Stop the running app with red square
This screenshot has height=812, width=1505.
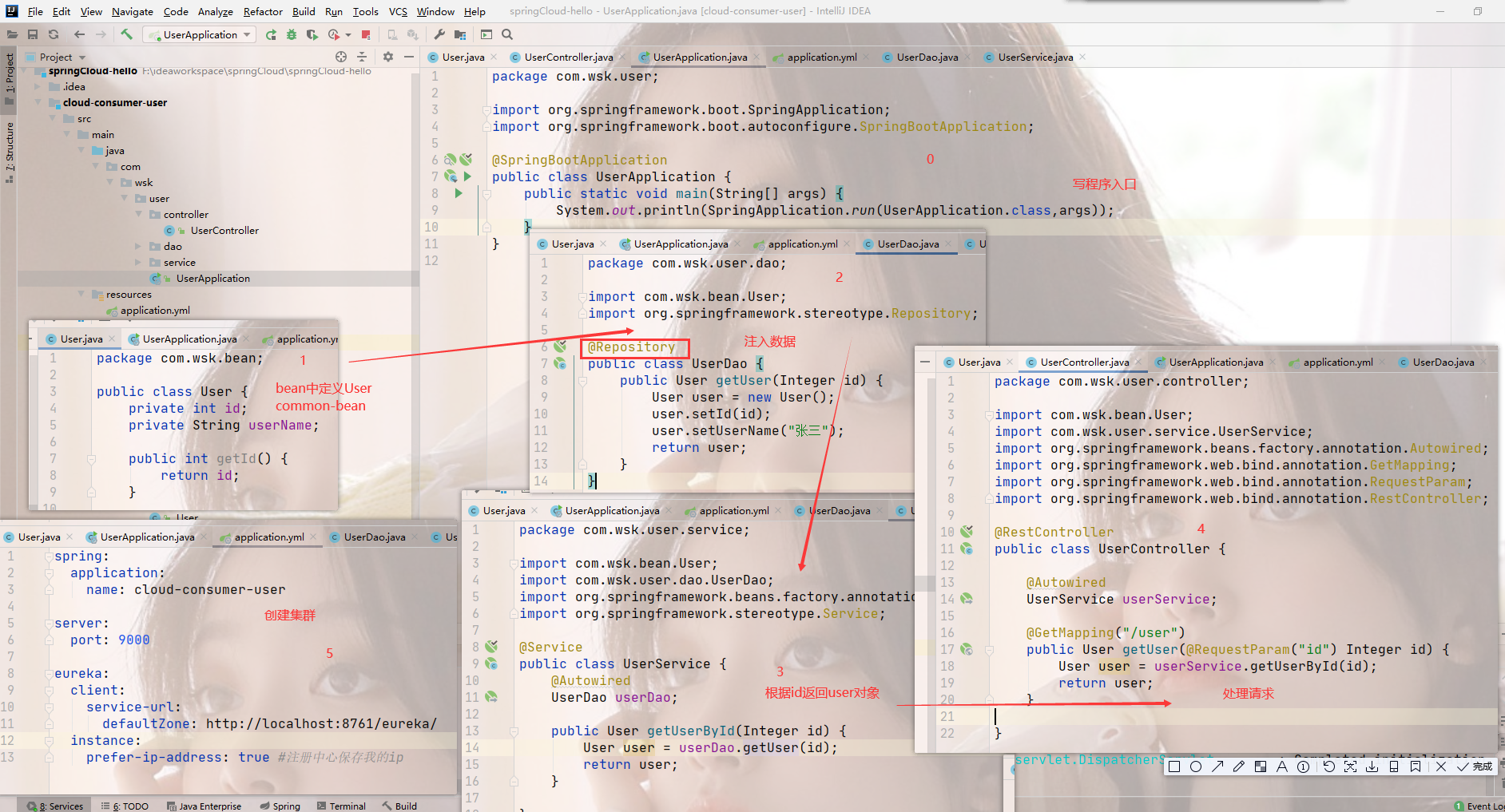[x=366, y=34]
